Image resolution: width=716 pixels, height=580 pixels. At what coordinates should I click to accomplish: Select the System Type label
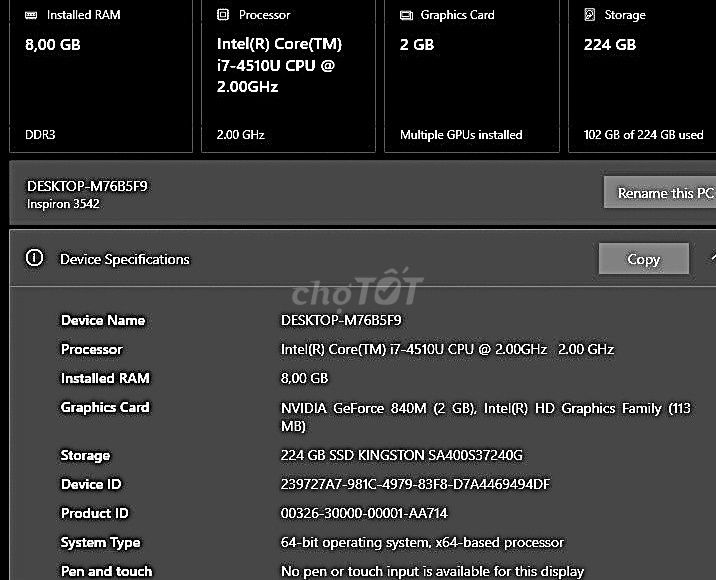pos(100,543)
